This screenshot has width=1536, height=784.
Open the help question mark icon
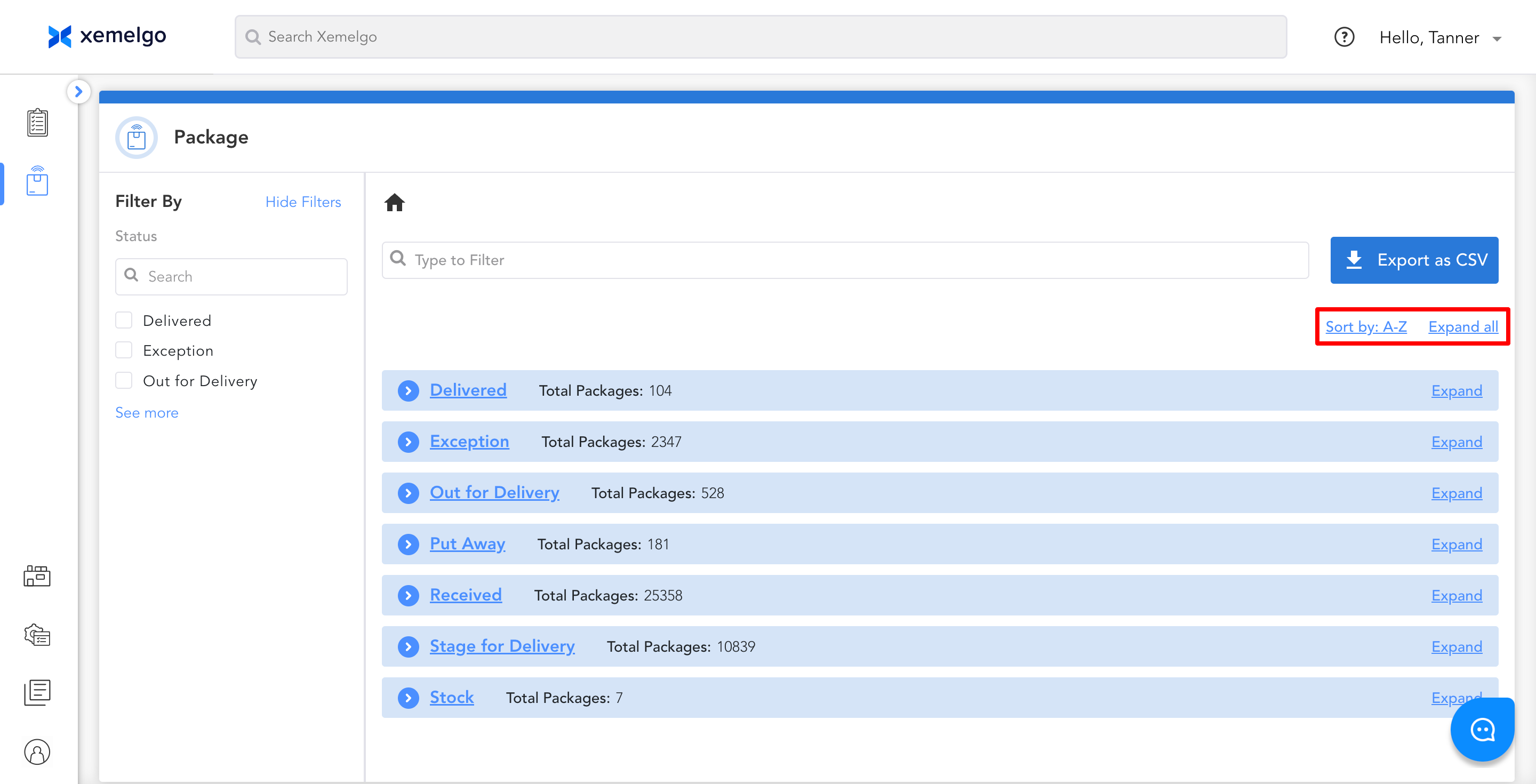pyautogui.click(x=1344, y=37)
